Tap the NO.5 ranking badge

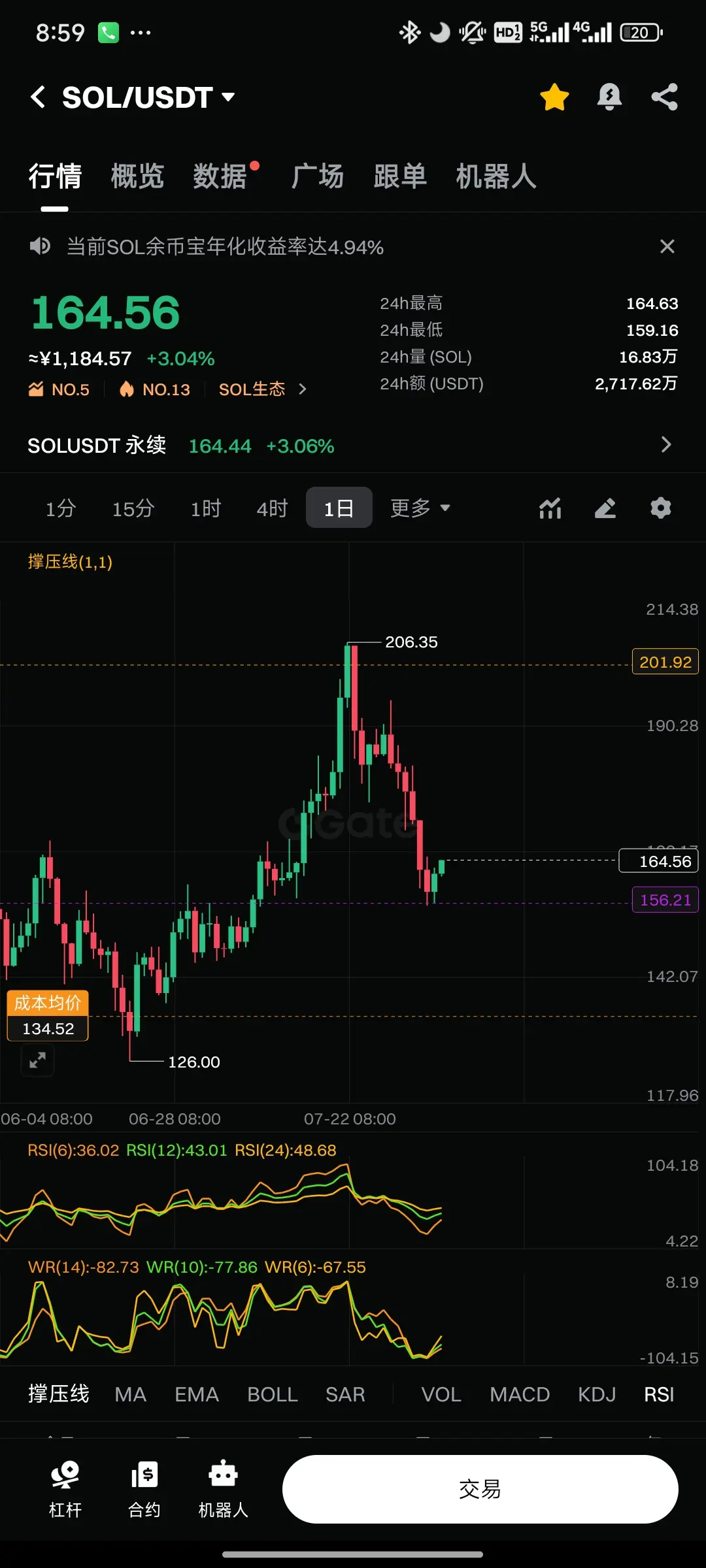pos(59,389)
